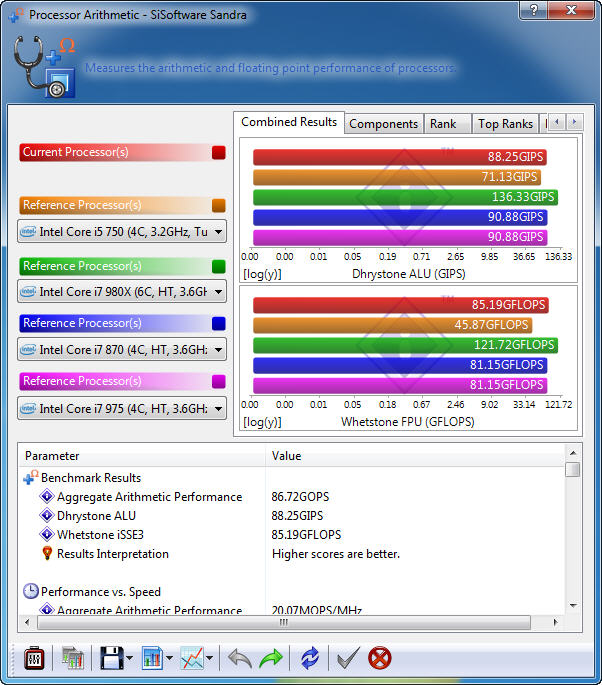
Task: Click the green Reference Processor color swatch
Action: coord(218,266)
